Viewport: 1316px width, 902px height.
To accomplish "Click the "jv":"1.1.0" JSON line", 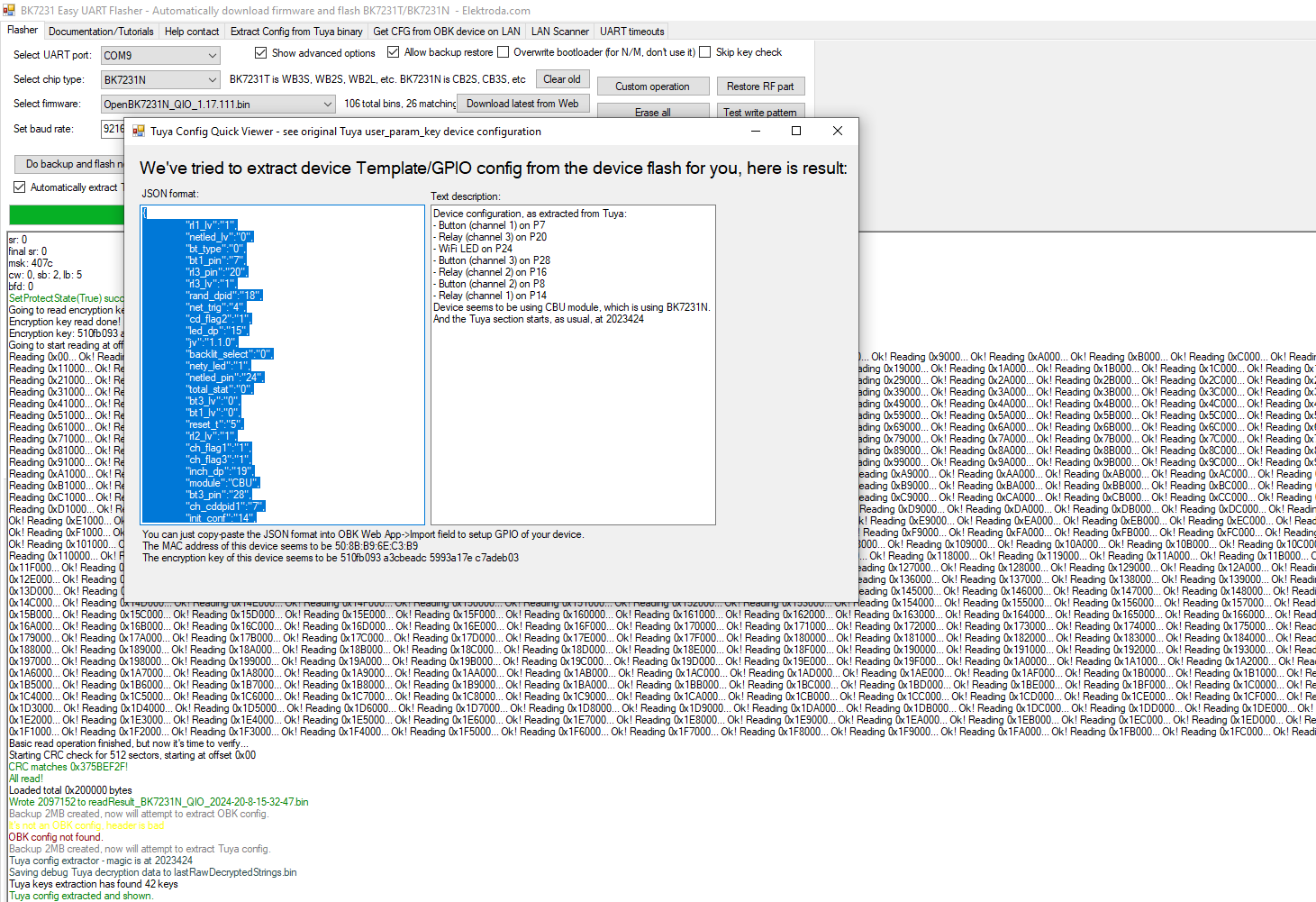I will 211,342.
